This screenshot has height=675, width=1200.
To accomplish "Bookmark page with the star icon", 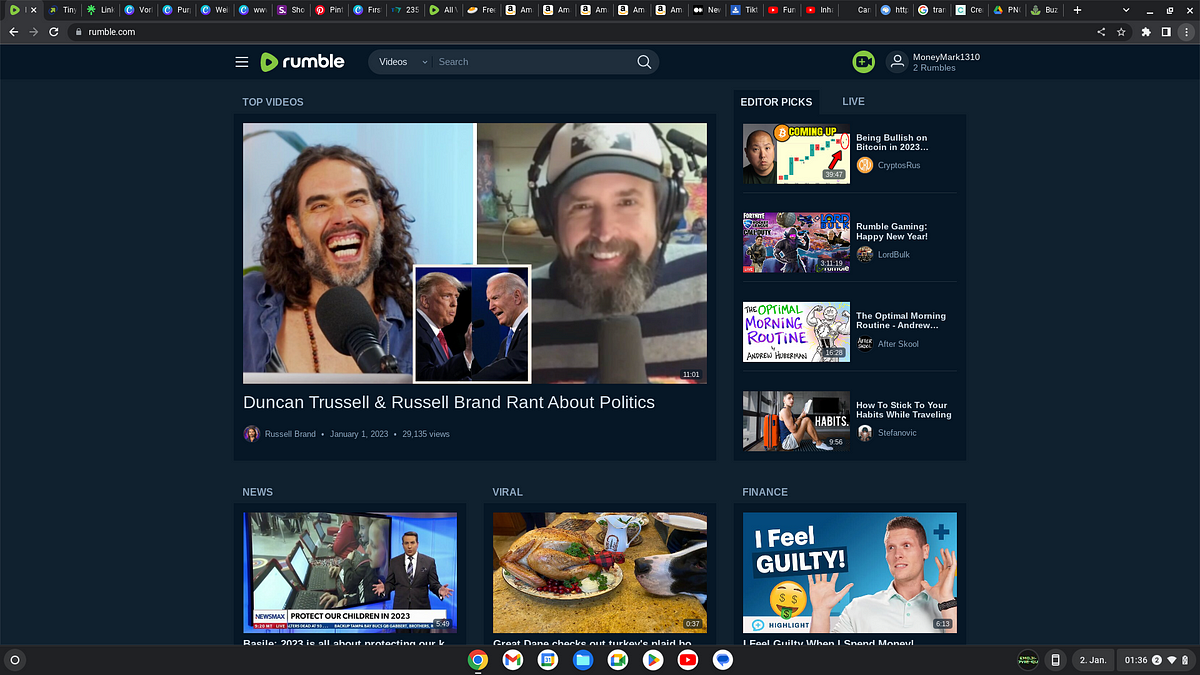I will pos(1121,32).
